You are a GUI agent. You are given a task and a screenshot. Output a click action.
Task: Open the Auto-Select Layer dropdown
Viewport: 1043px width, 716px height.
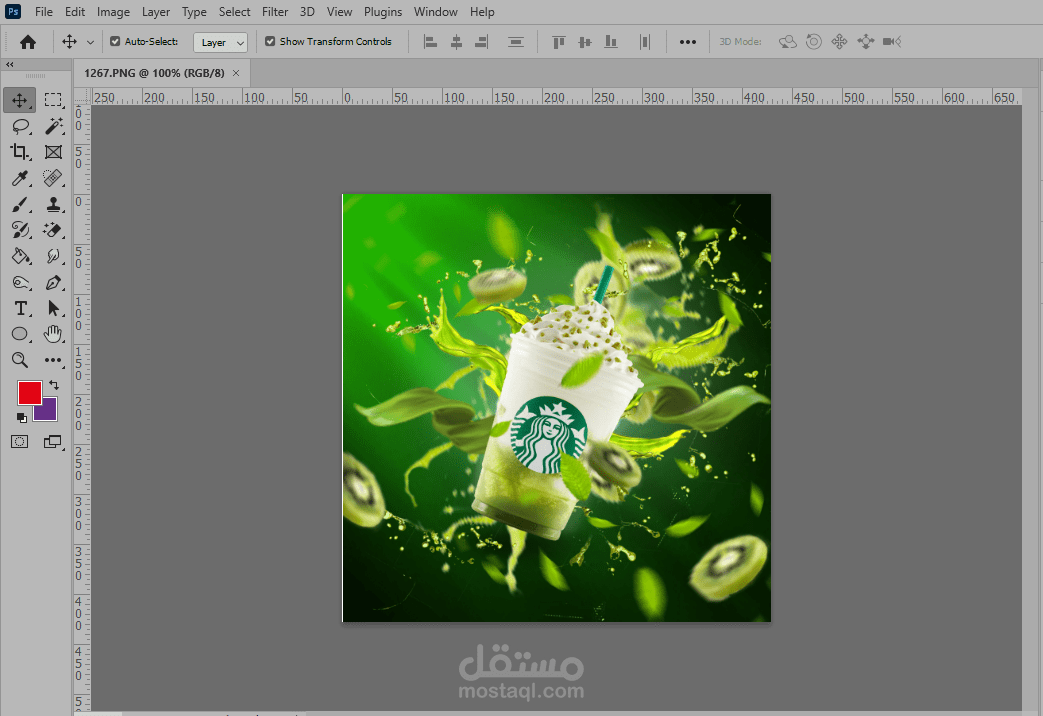coord(221,42)
